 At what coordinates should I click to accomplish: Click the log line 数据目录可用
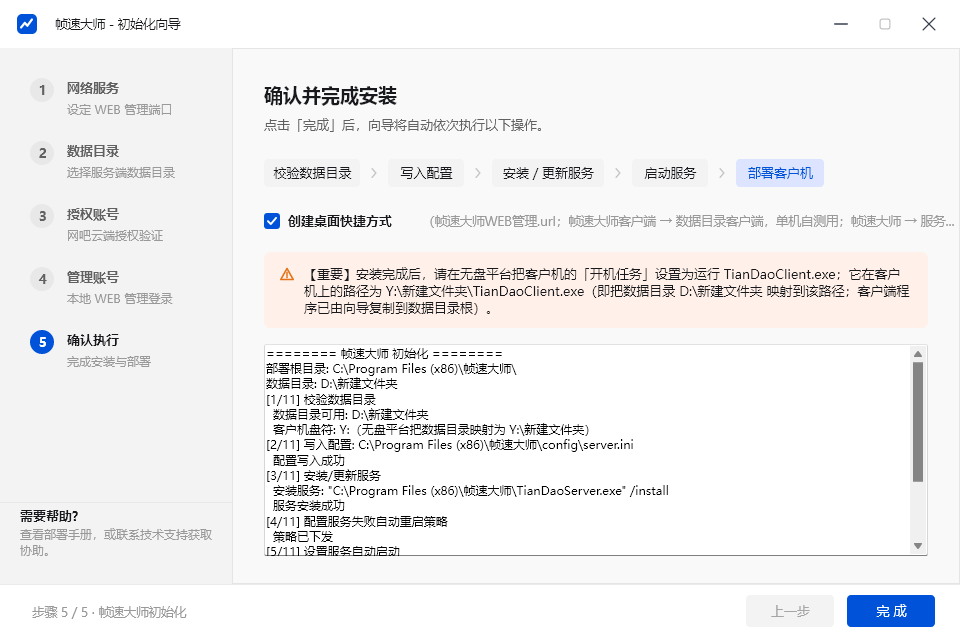click(351, 415)
